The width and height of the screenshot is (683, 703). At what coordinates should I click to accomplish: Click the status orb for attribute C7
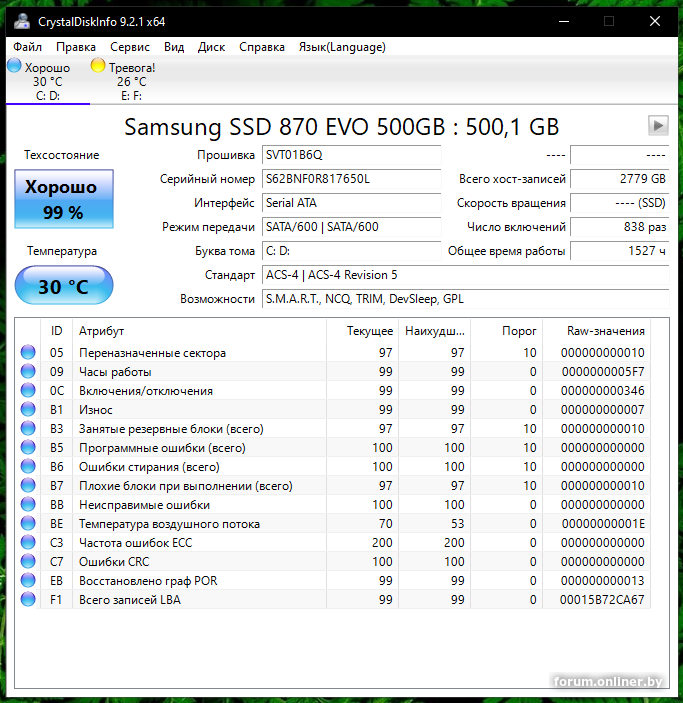[28, 561]
